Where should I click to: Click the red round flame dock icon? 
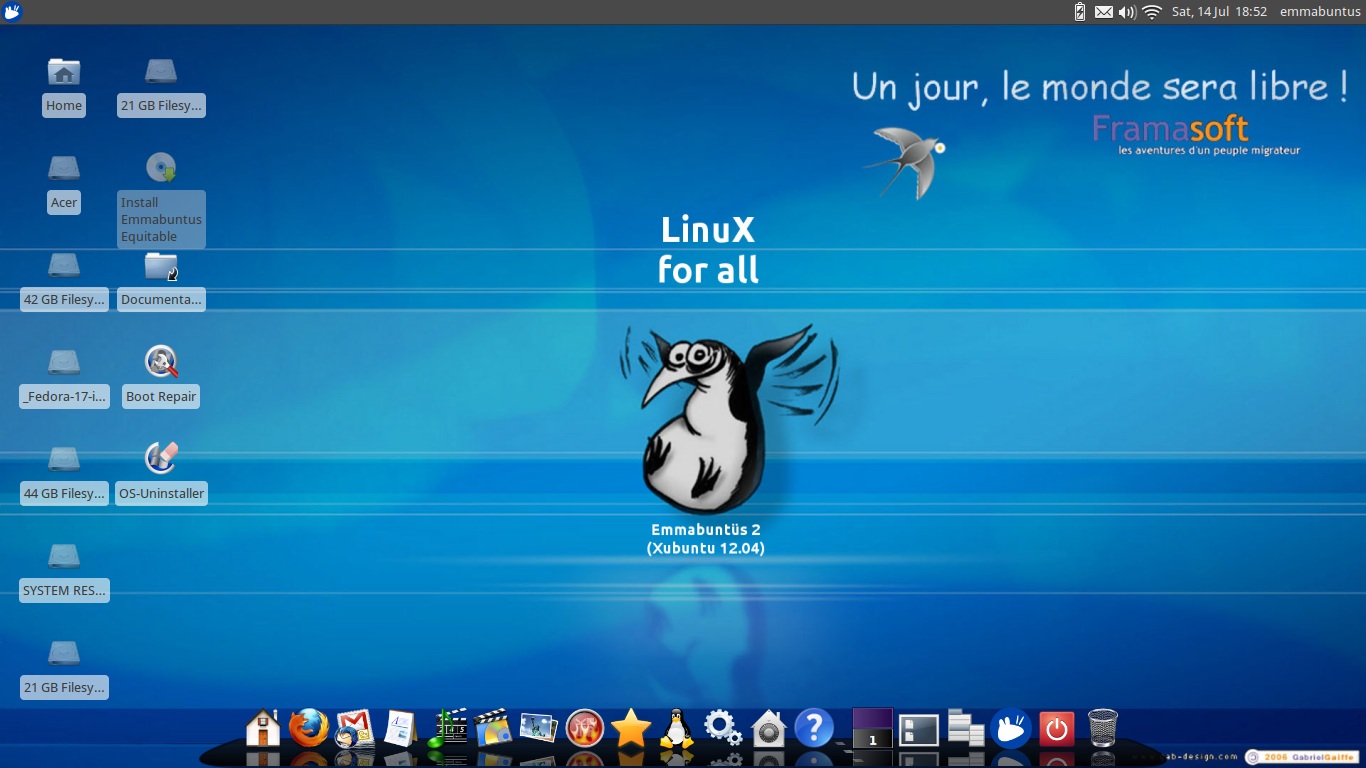pyautogui.click(x=585, y=728)
